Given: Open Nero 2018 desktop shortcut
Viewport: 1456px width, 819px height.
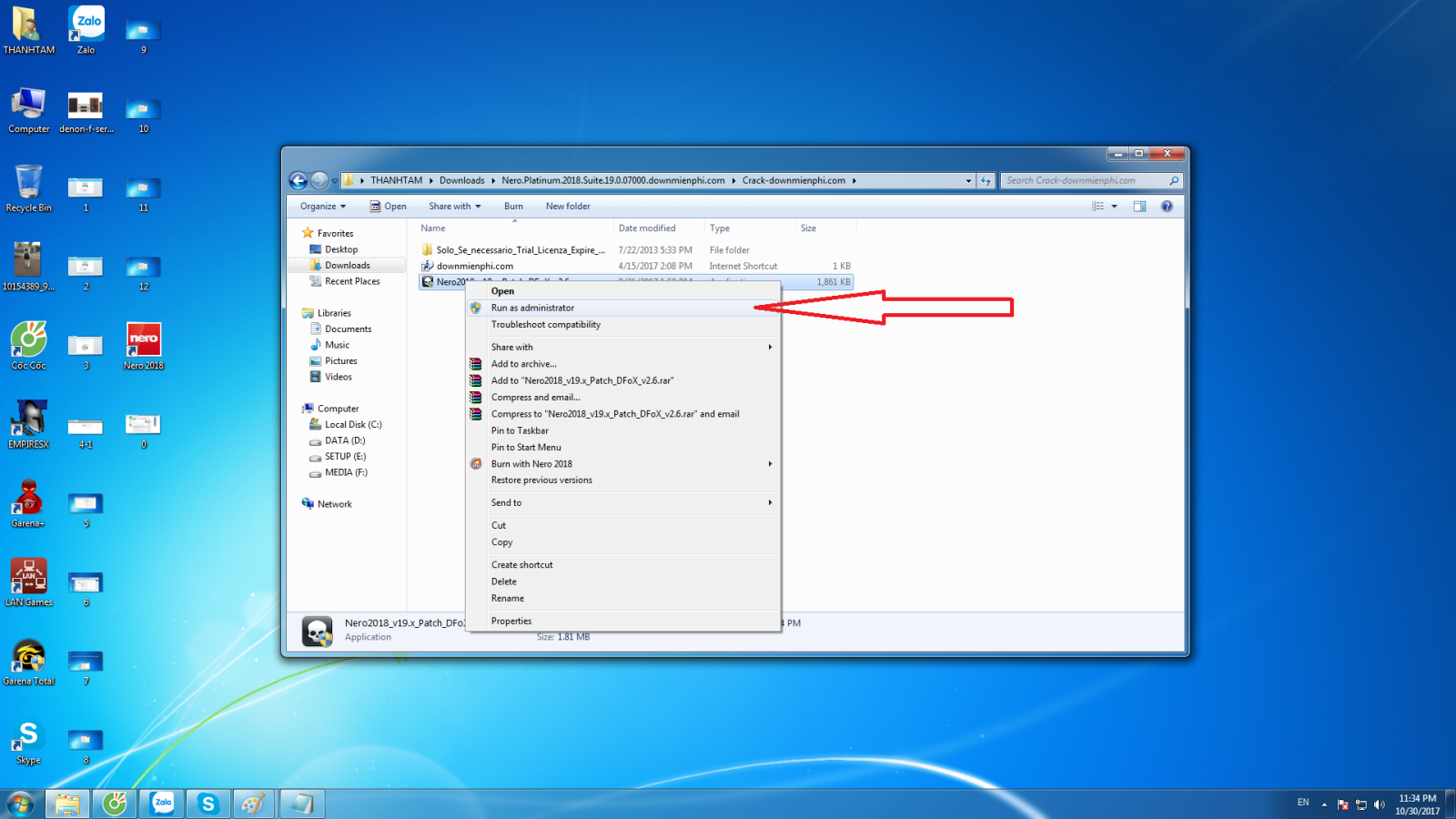Looking at the screenshot, I should 144,346.
